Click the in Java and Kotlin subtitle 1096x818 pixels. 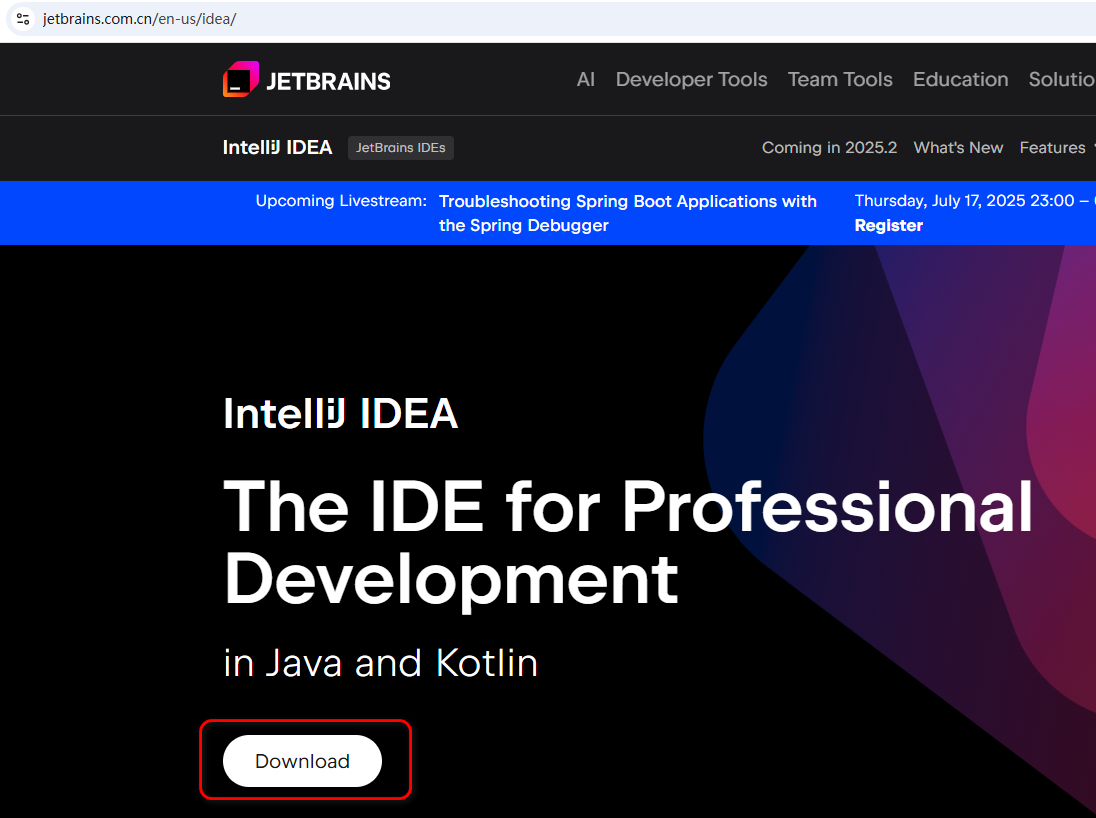(380, 662)
